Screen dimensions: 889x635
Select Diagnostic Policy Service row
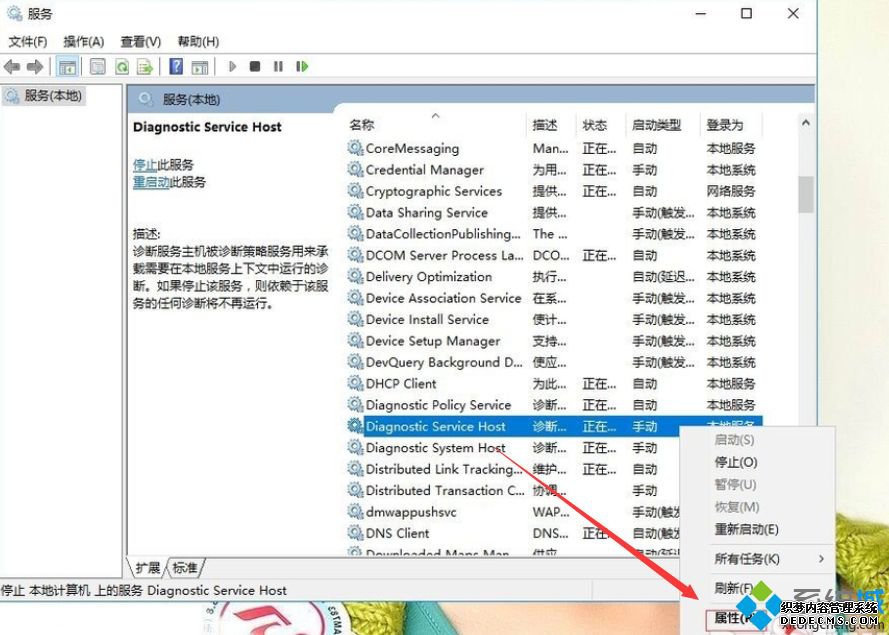pyautogui.click(x=554, y=405)
